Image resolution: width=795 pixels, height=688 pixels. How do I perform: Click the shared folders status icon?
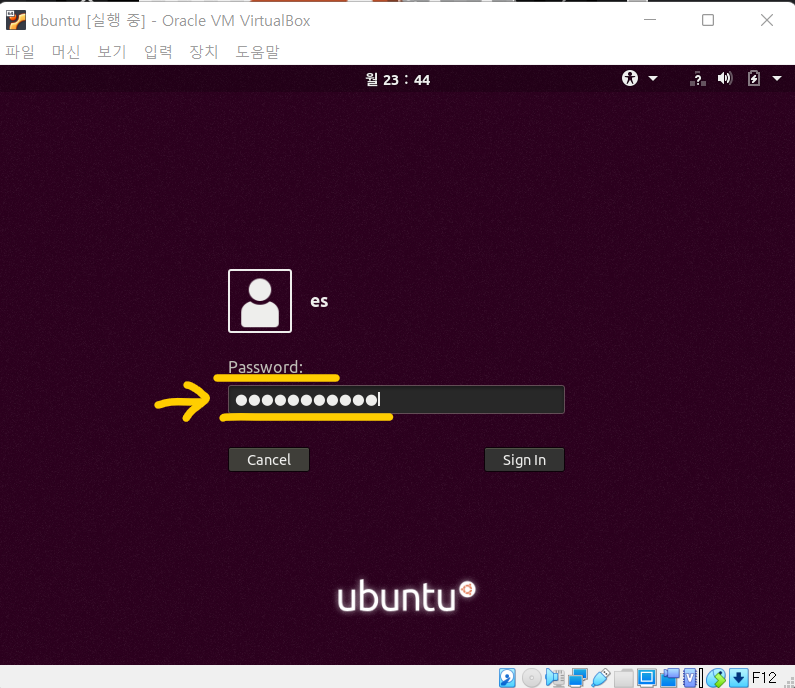tap(624, 678)
